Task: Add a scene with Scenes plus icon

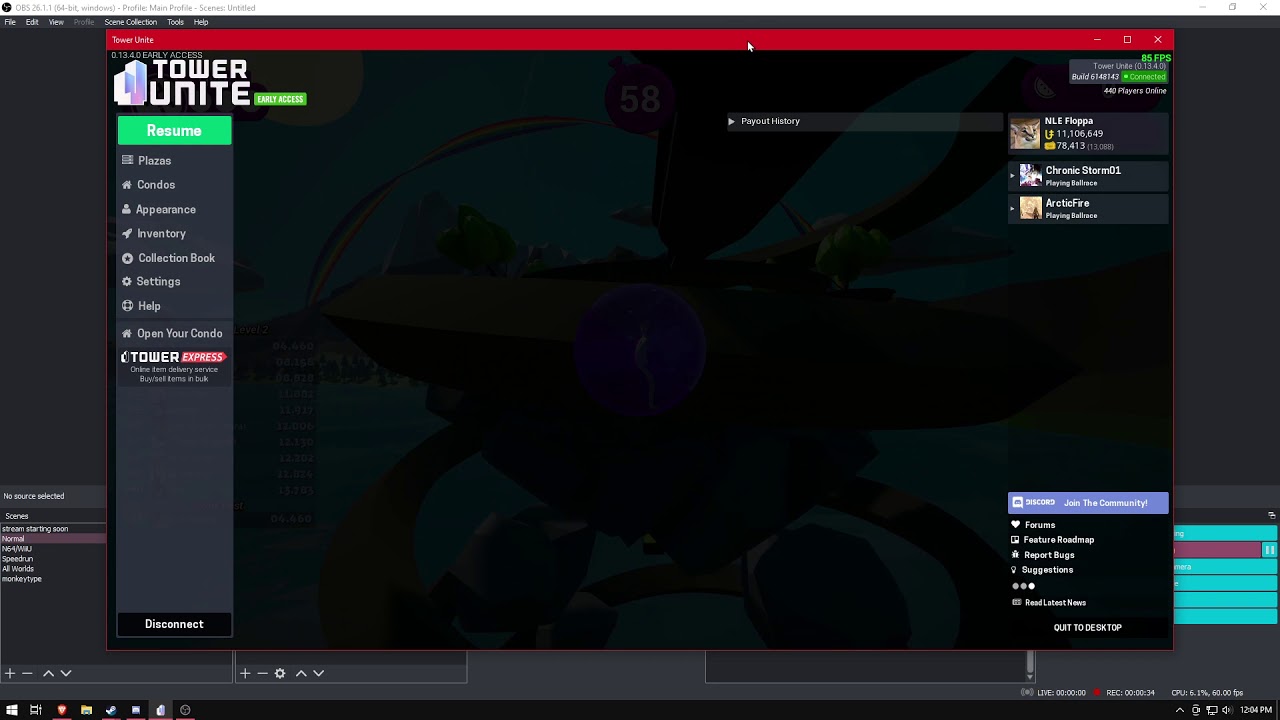Action: [10, 674]
